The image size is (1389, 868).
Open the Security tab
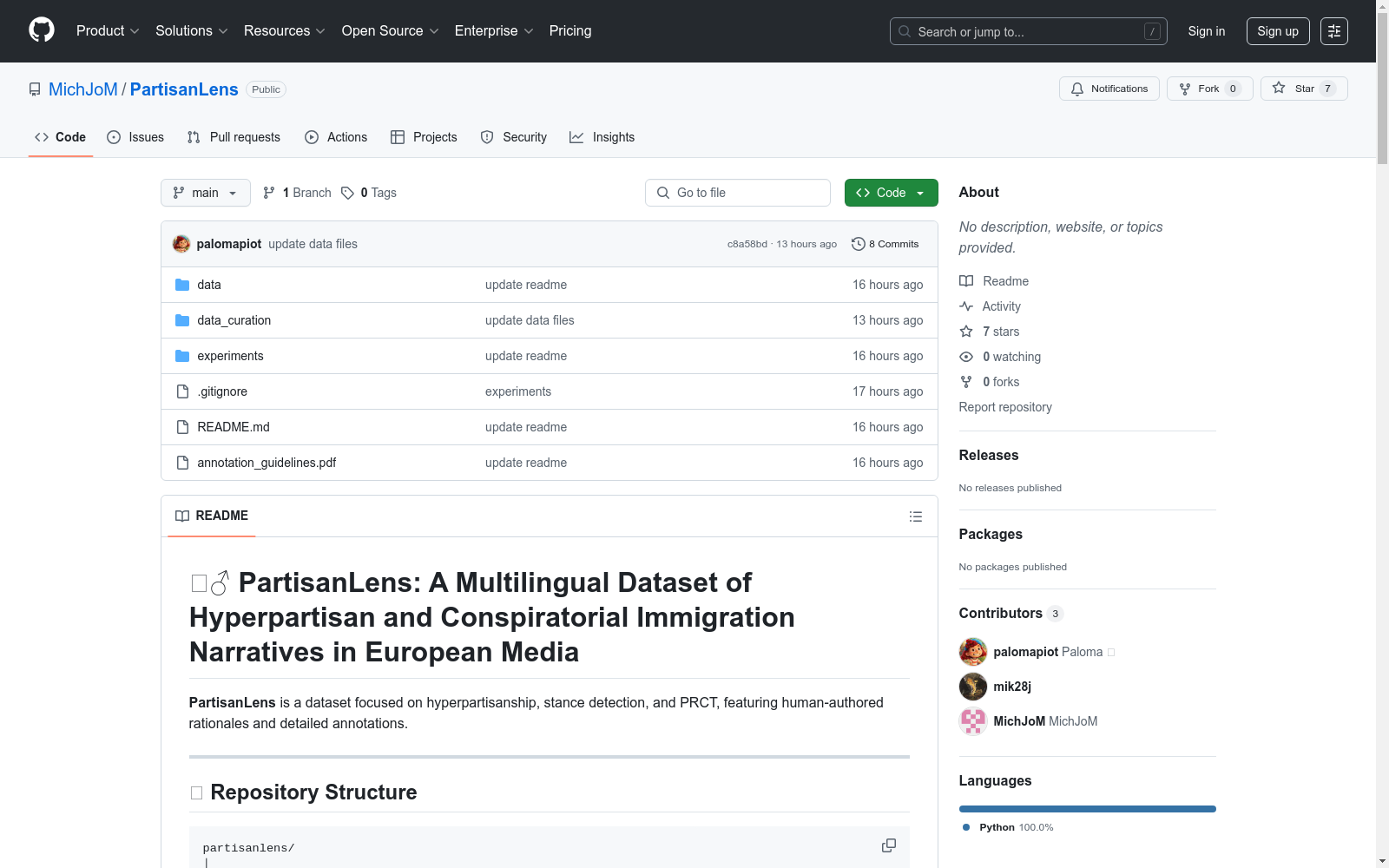514,137
